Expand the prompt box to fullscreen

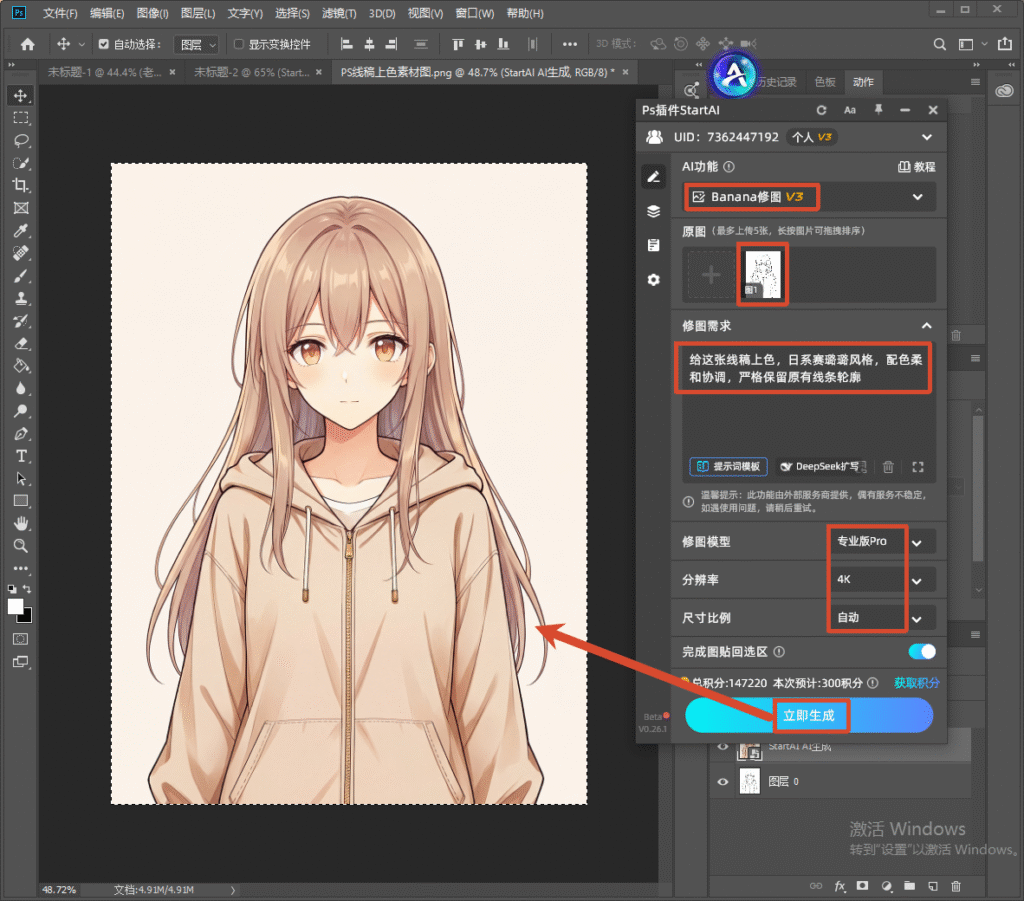[x=918, y=466]
